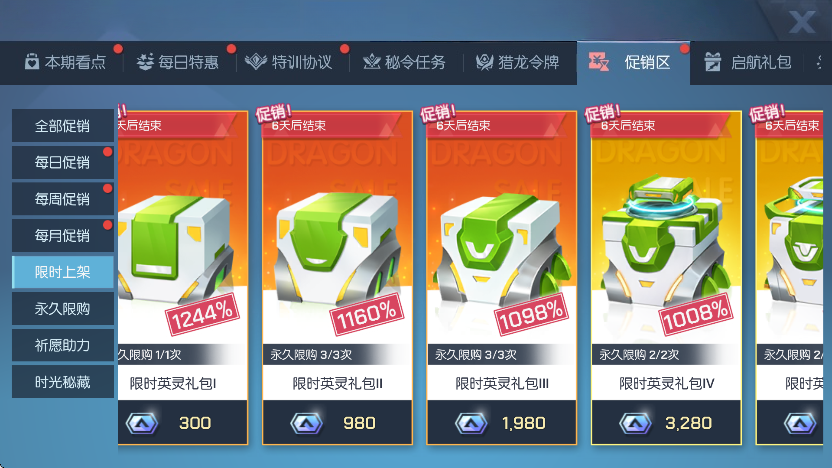Image resolution: width=832 pixels, height=468 pixels.
Task: Buy 限时英灵礼包I for 300
Action: click(x=183, y=422)
